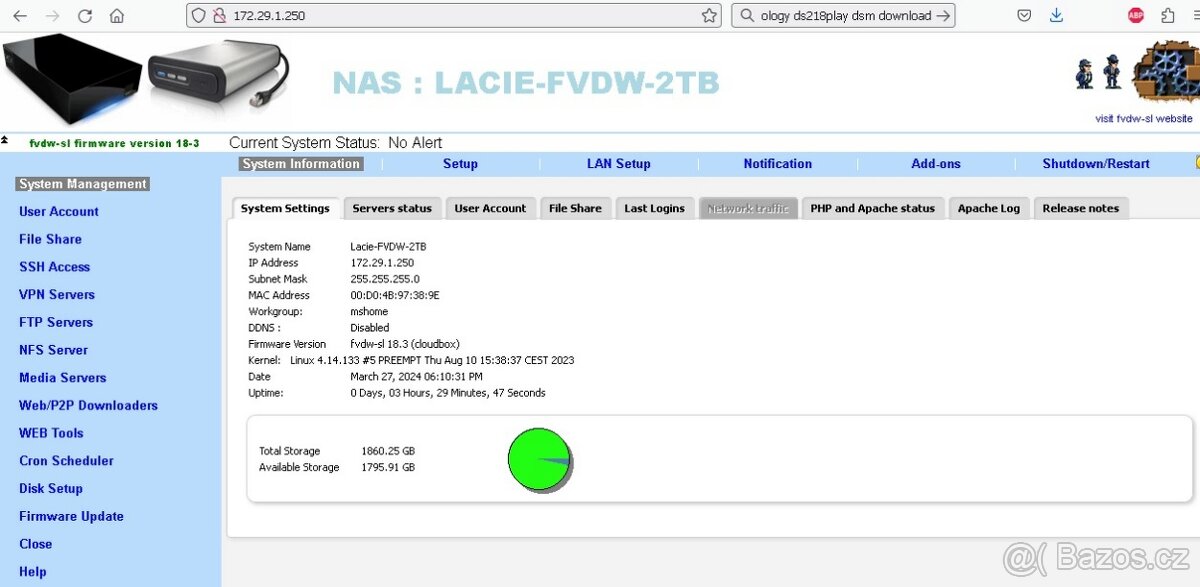The height and width of the screenshot is (587, 1200).
Task: Click the browser home icon
Action: (117, 15)
